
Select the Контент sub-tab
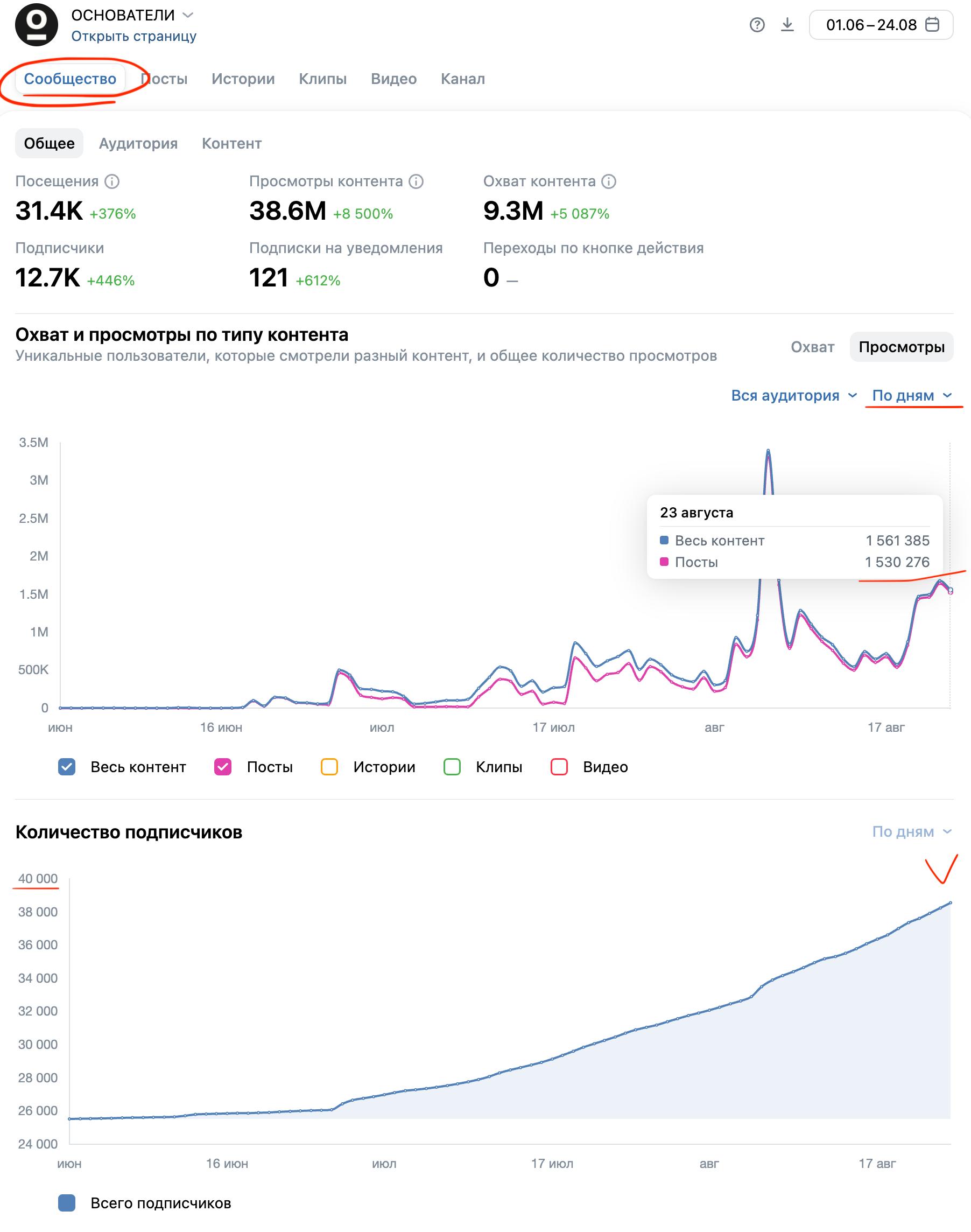(x=231, y=143)
